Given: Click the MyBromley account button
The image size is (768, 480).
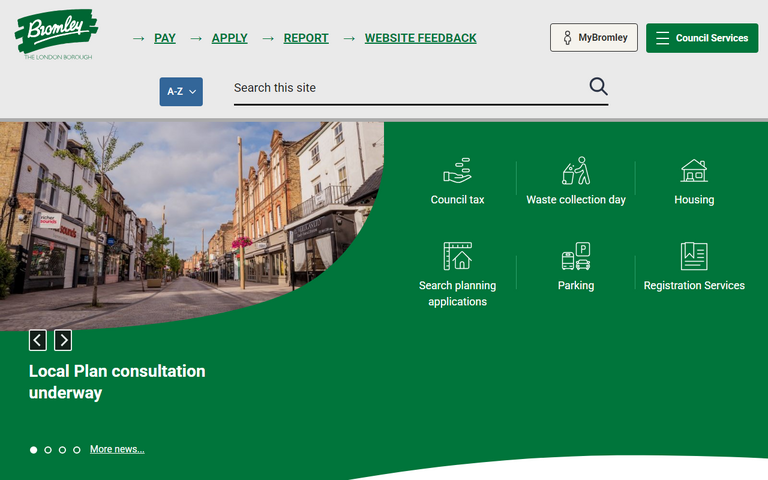Looking at the screenshot, I should [593, 38].
